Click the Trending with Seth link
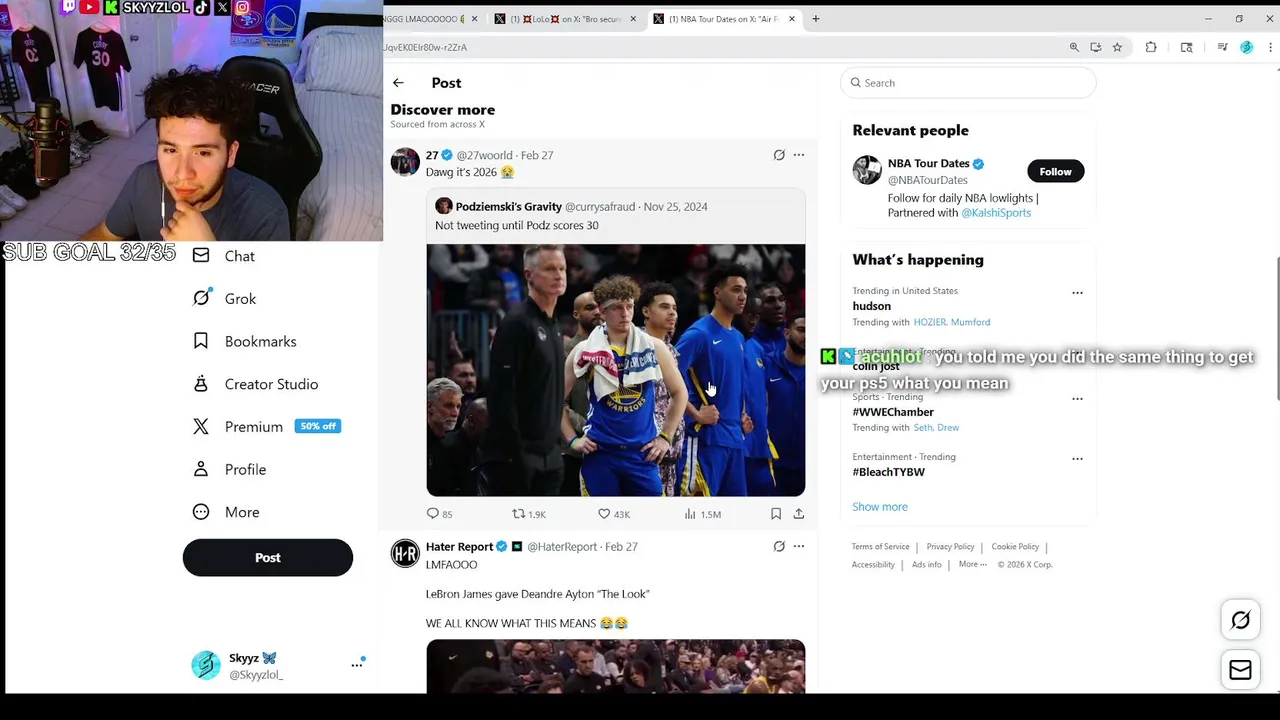This screenshot has width=1280, height=720. click(936, 428)
